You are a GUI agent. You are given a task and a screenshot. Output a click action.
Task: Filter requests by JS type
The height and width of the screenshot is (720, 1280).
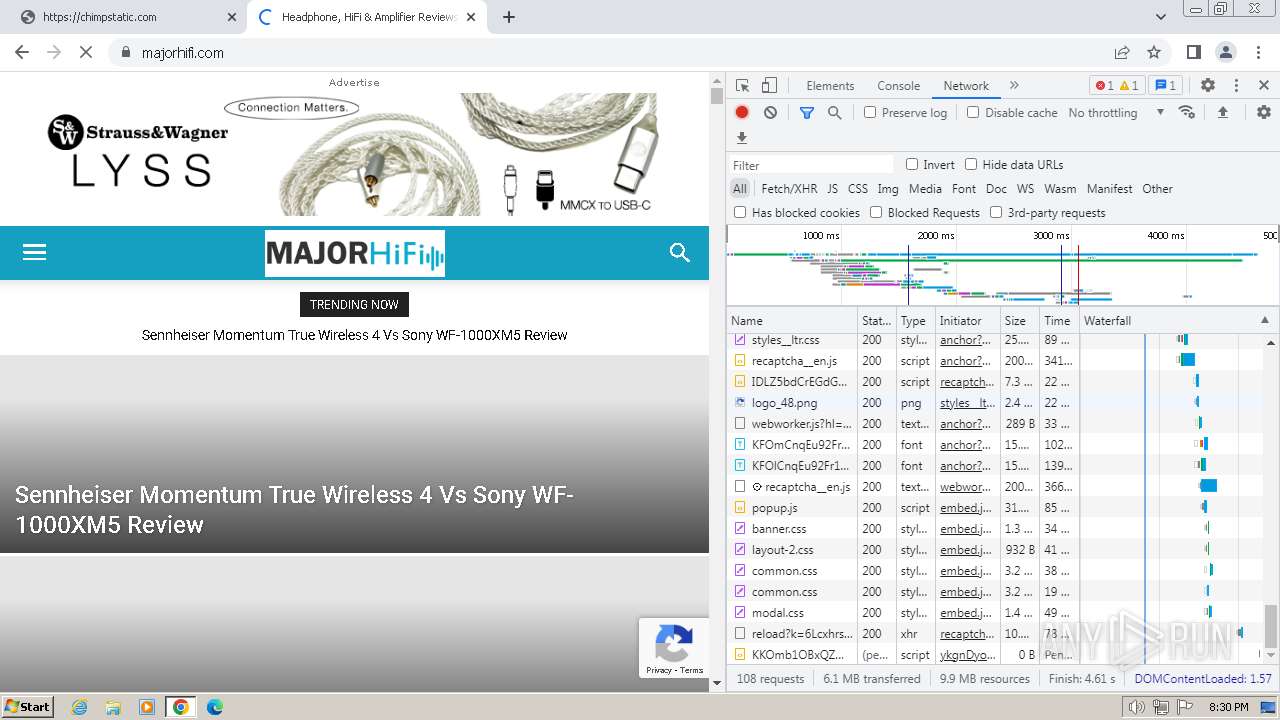point(832,189)
